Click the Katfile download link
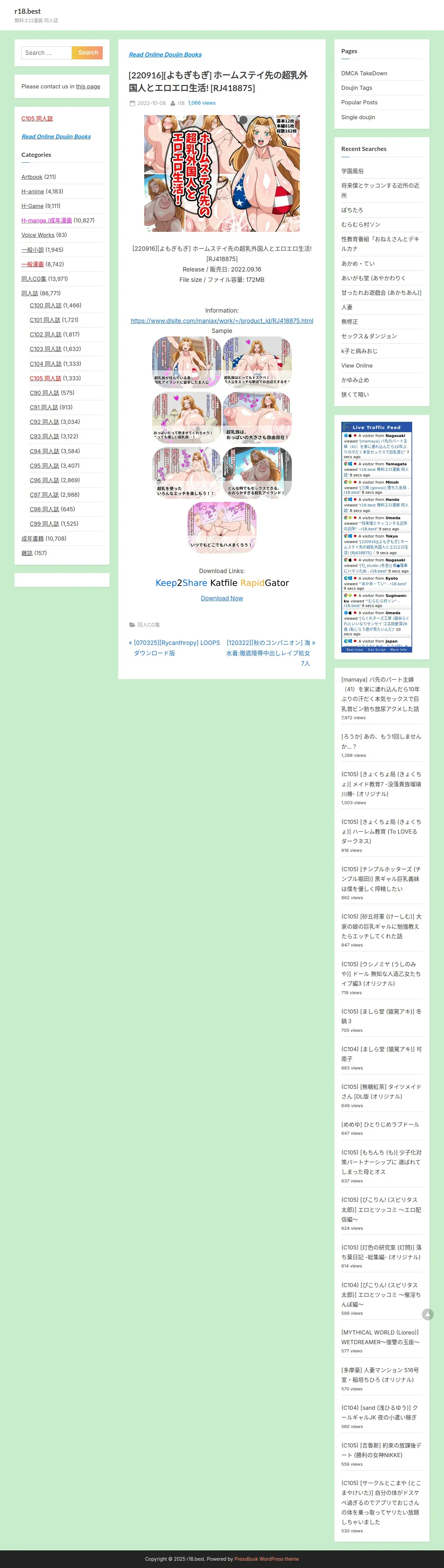The height and width of the screenshot is (1568, 444). point(223,583)
